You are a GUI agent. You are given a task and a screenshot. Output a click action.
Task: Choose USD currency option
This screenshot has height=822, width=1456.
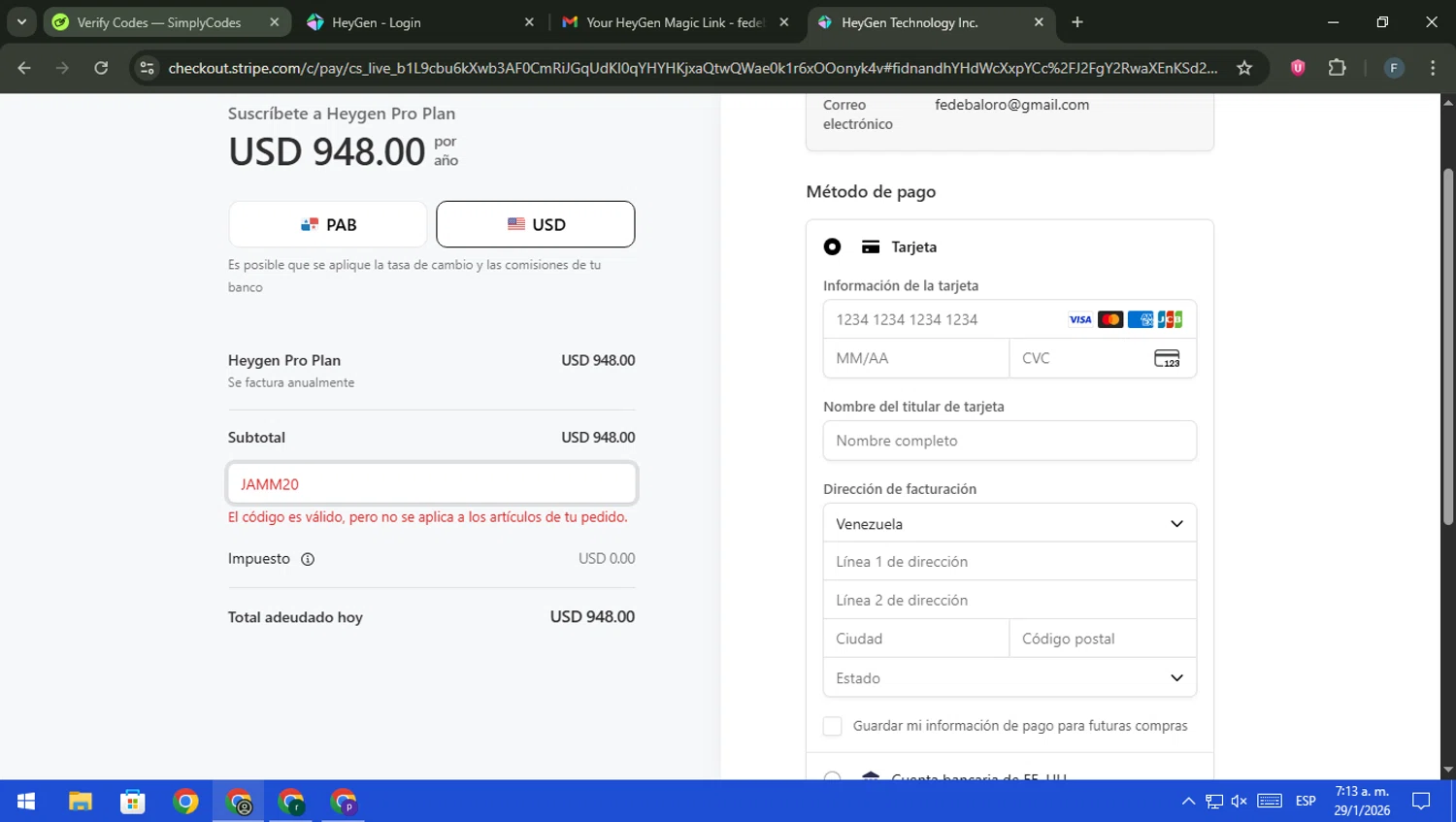pos(536,224)
